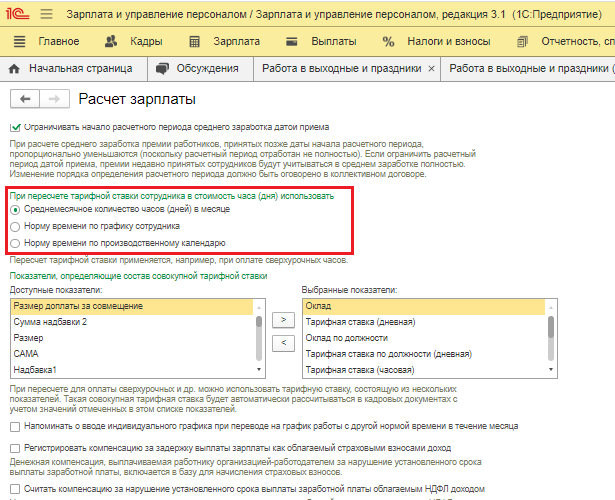The height and width of the screenshot is (500, 615).
Task: Click the Кадры people icon
Action: point(111,41)
